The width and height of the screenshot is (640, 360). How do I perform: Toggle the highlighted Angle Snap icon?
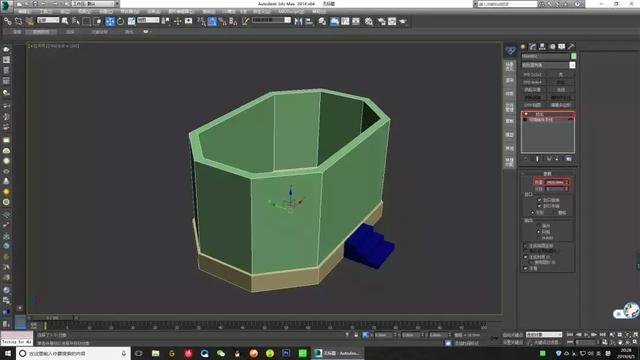coord(212,21)
